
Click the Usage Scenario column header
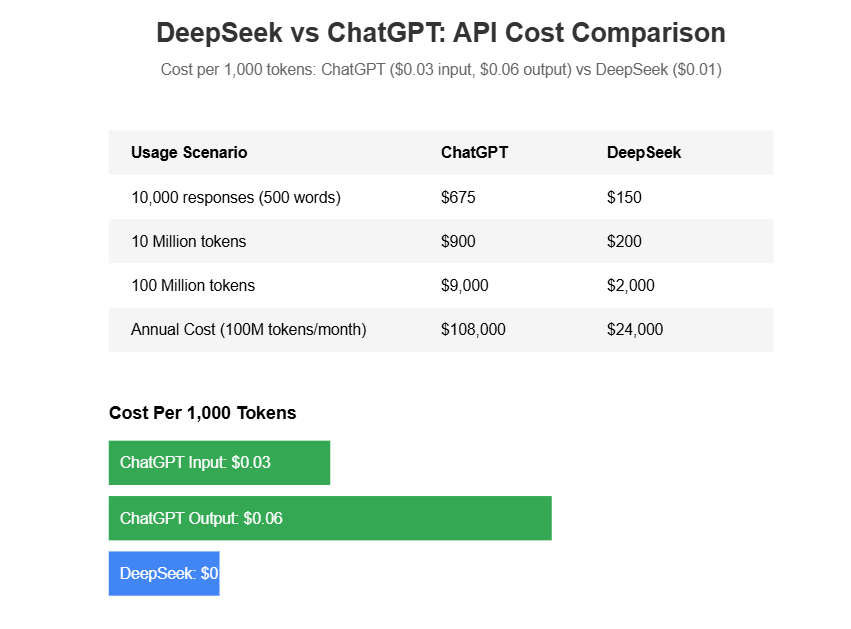(x=189, y=153)
